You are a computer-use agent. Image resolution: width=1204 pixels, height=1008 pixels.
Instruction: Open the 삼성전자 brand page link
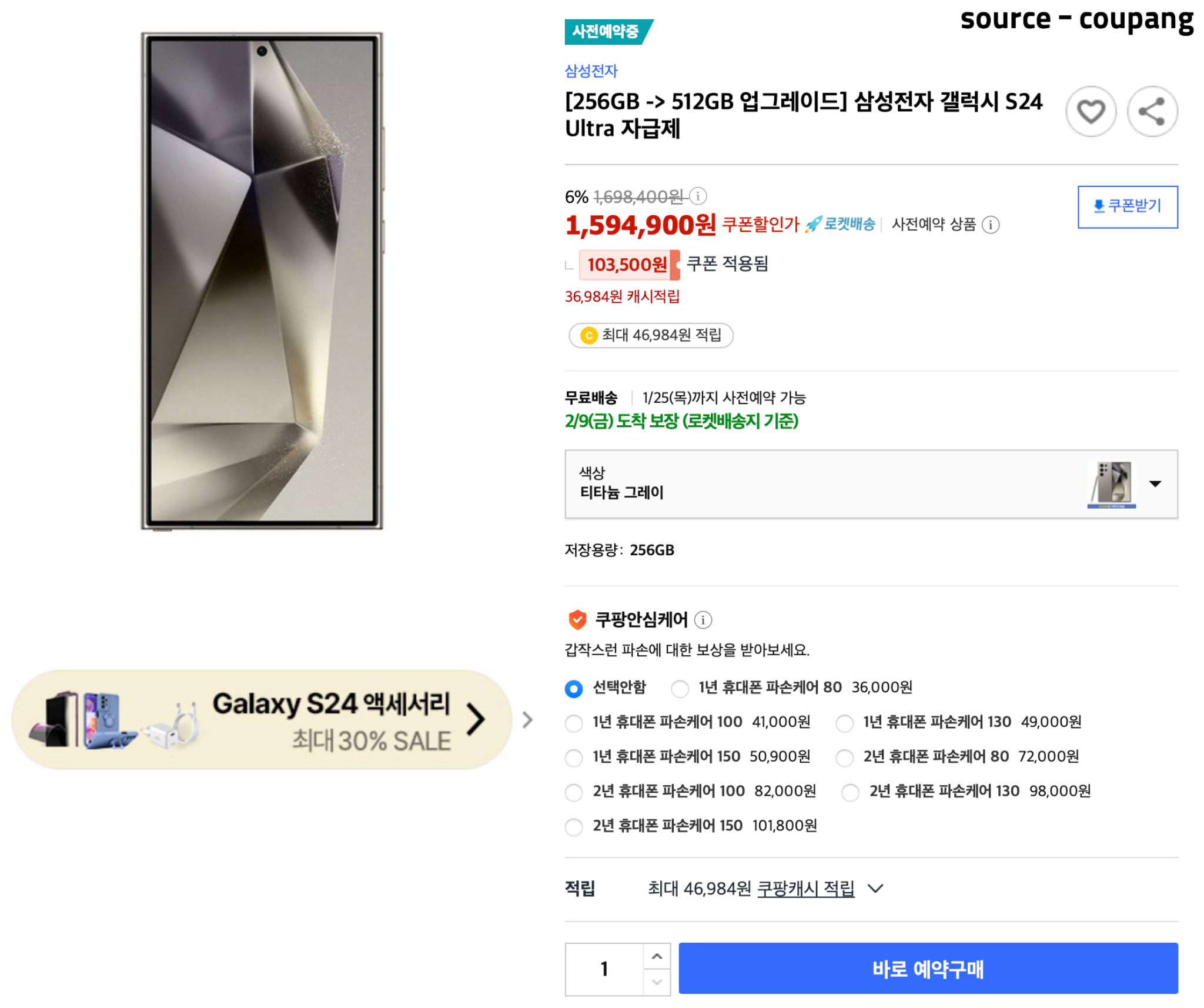point(591,71)
